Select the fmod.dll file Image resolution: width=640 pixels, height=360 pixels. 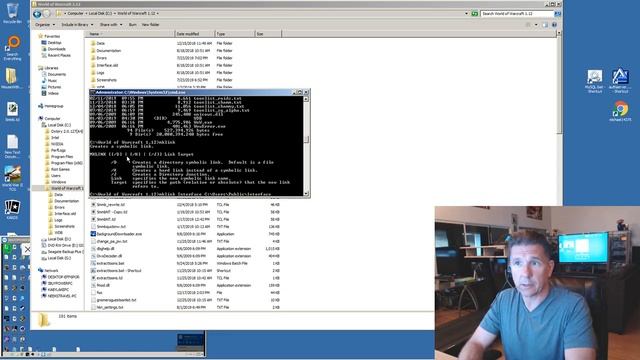pyautogui.click(x=103, y=285)
